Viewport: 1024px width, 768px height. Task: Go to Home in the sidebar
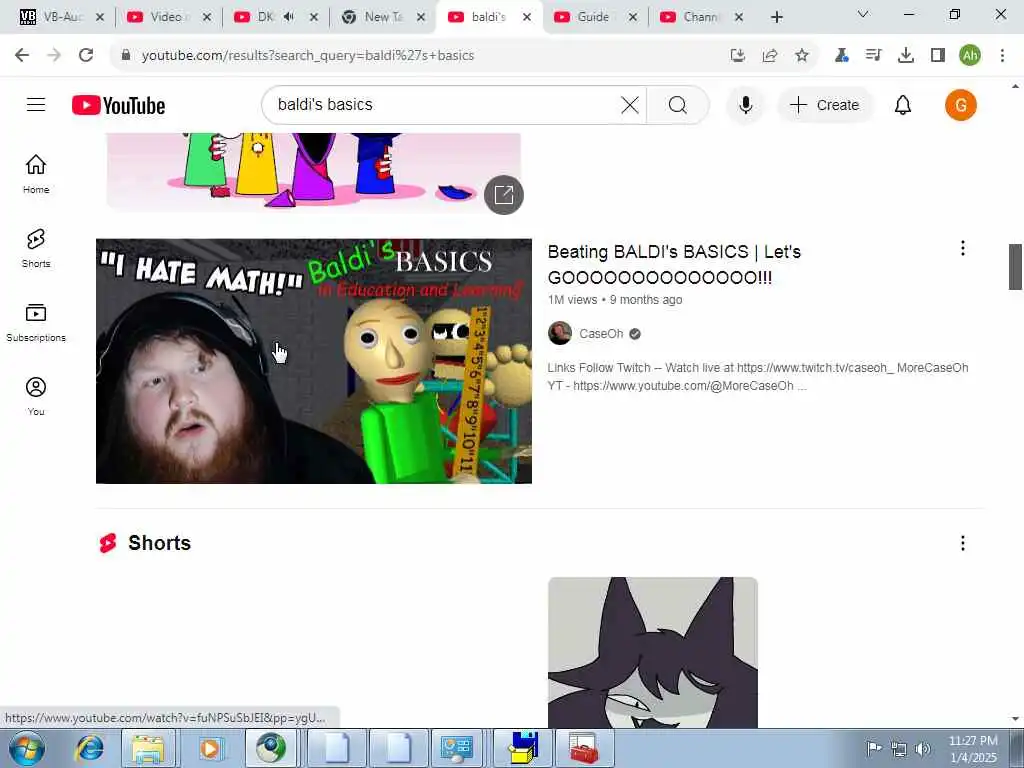[x=36, y=174]
